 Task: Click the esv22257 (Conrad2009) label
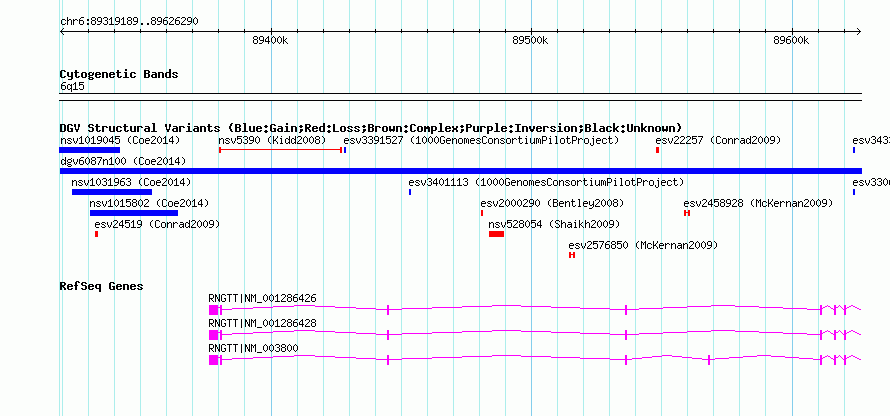tap(717, 140)
